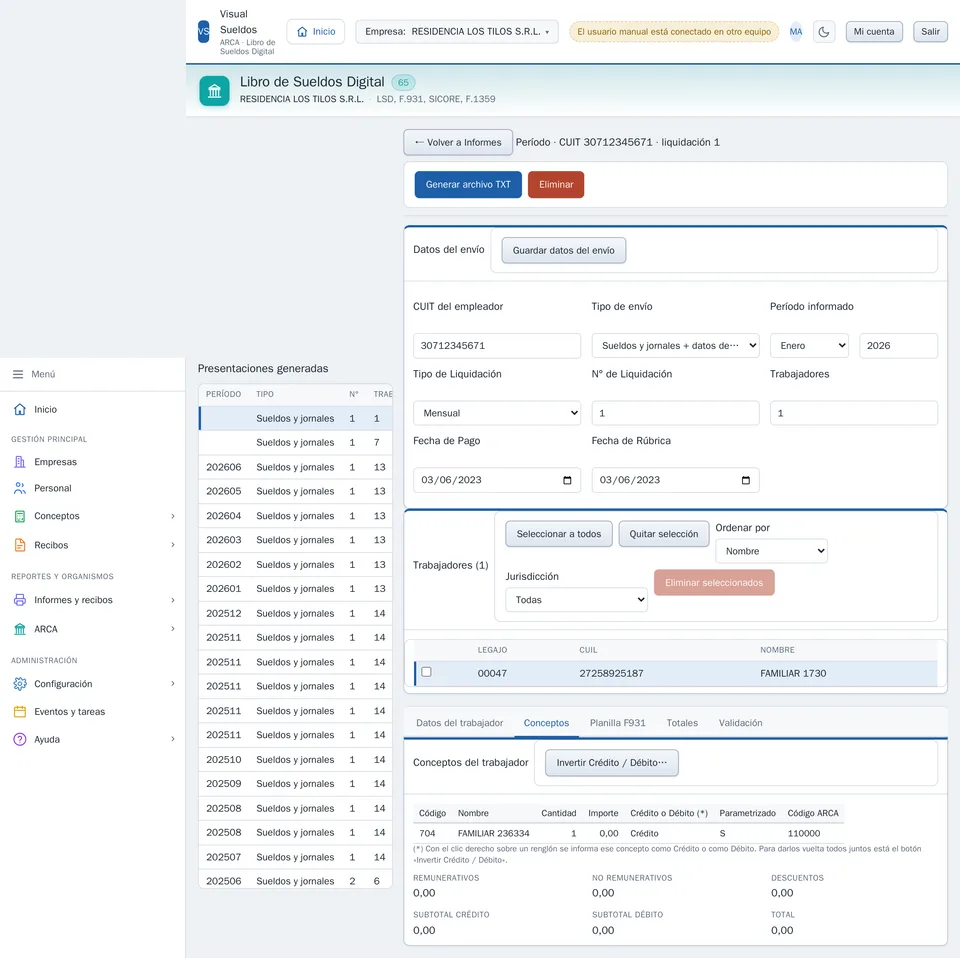
Task: Click the Recibos document icon in sidebar
Action: pos(20,545)
